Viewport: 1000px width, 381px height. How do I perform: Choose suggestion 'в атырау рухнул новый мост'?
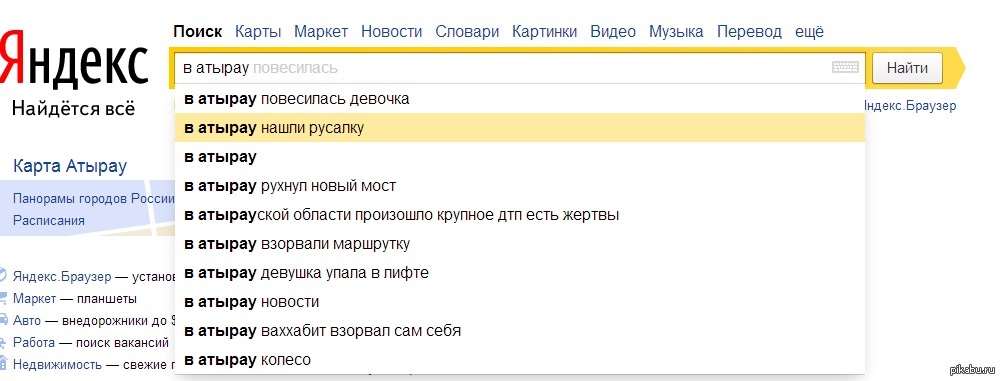[x=520, y=186]
